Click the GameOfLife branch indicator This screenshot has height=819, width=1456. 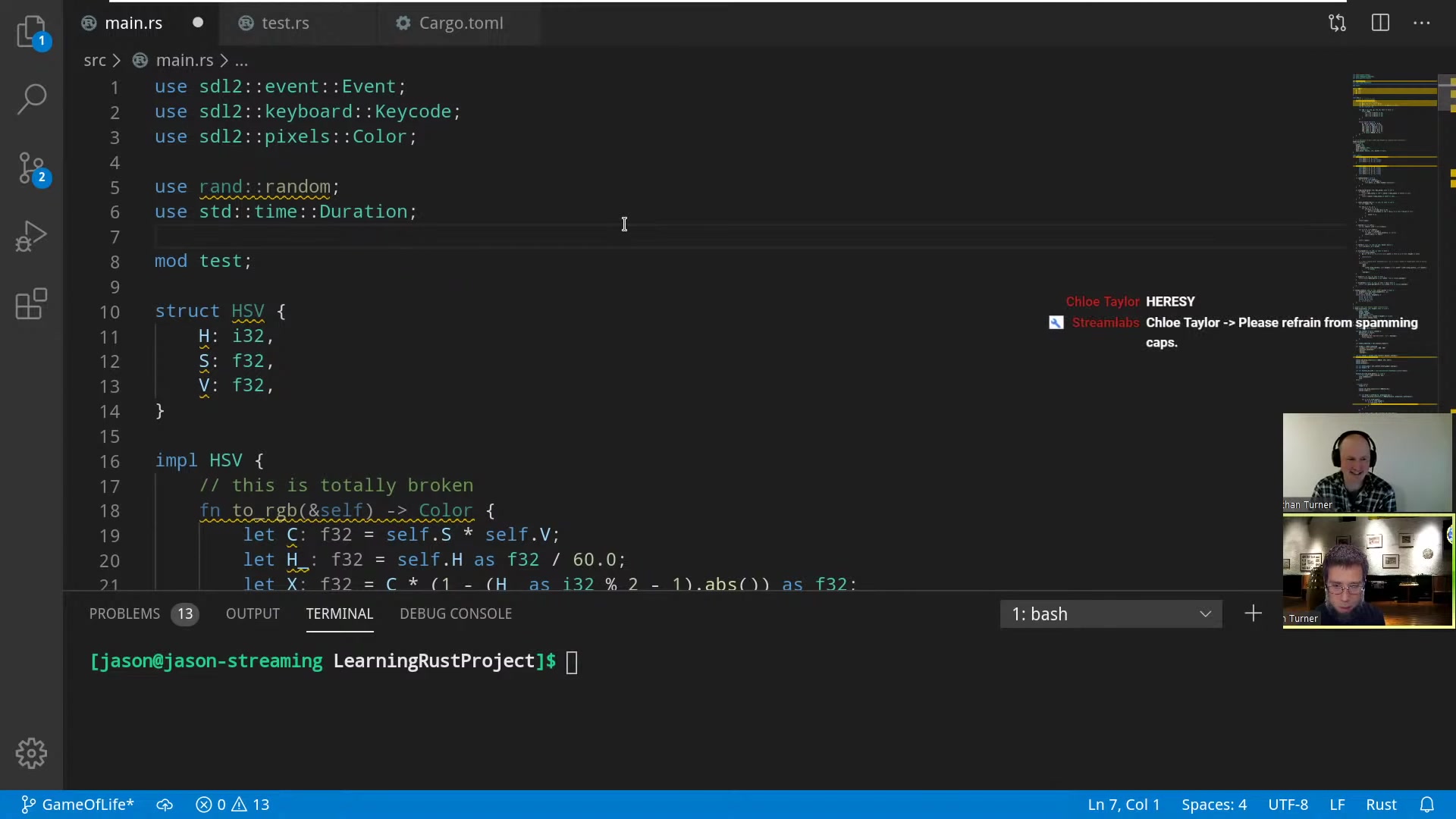[x=77, y=805]
